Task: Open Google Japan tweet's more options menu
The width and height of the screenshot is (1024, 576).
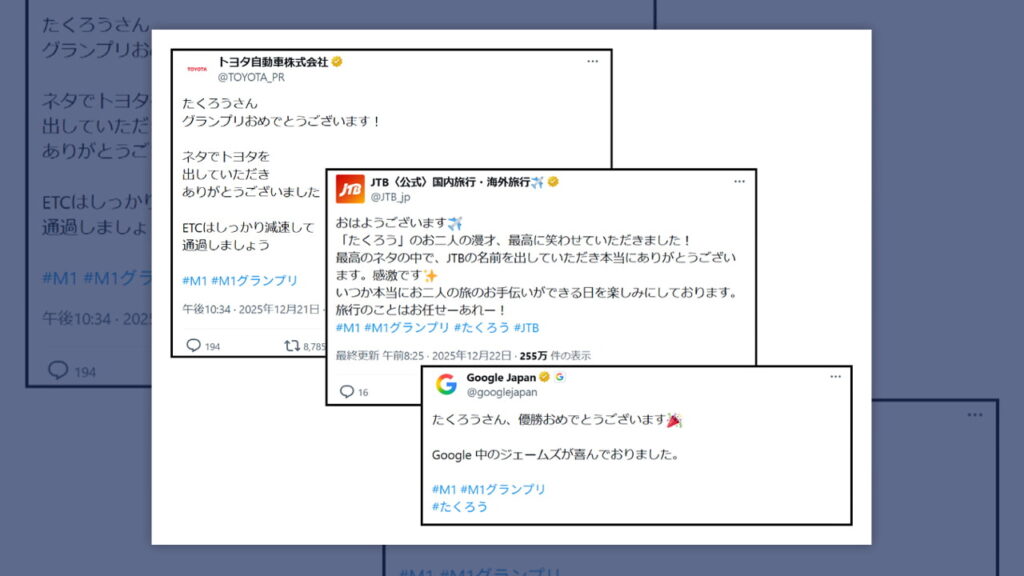Action: (x=835, y=377)
